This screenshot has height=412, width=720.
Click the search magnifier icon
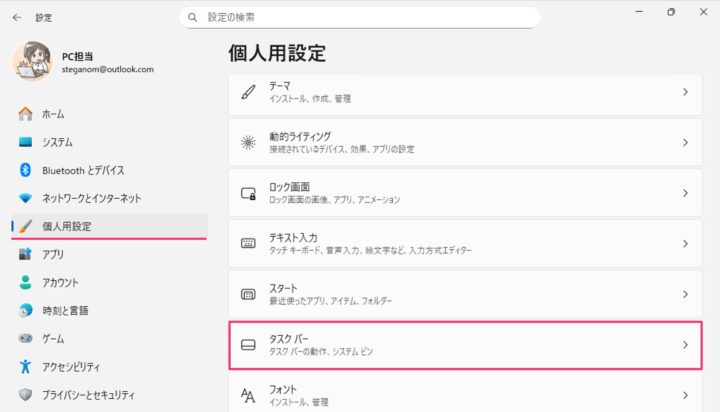click(194, 18)
